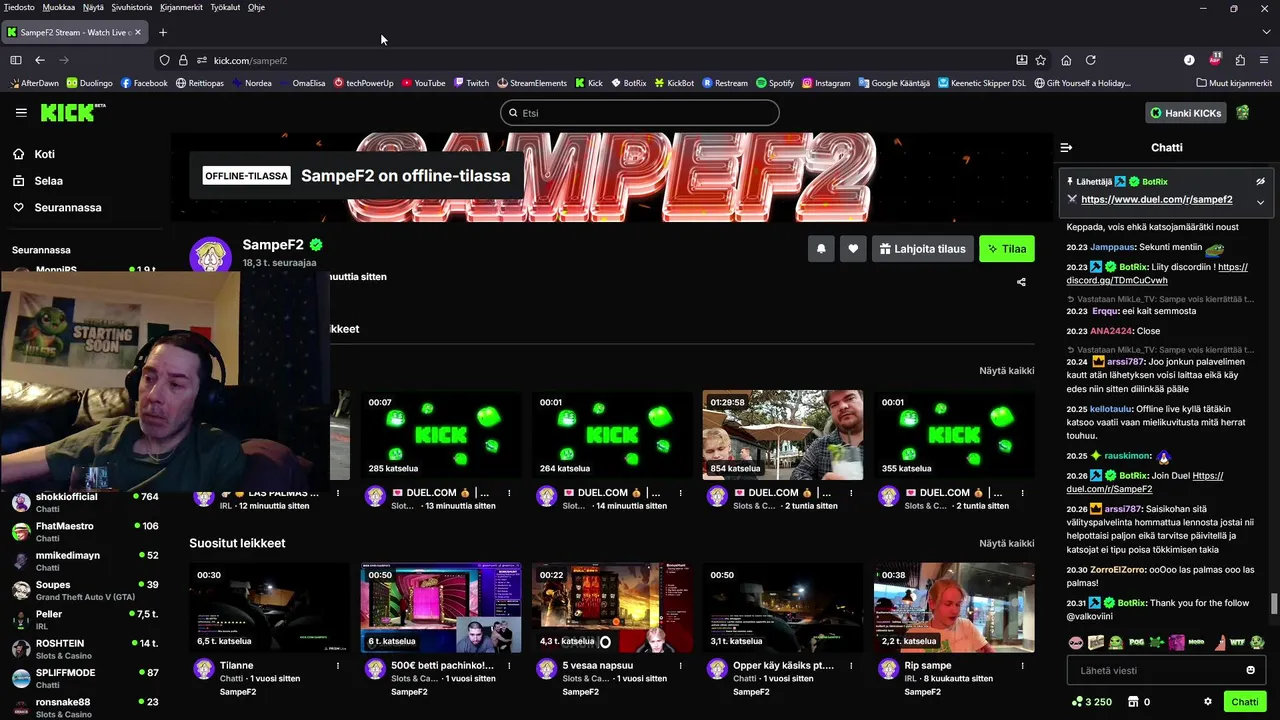Click the green Tilaa subscribe button
This screenshot has height=720, width=1280.
point(1007,249)
